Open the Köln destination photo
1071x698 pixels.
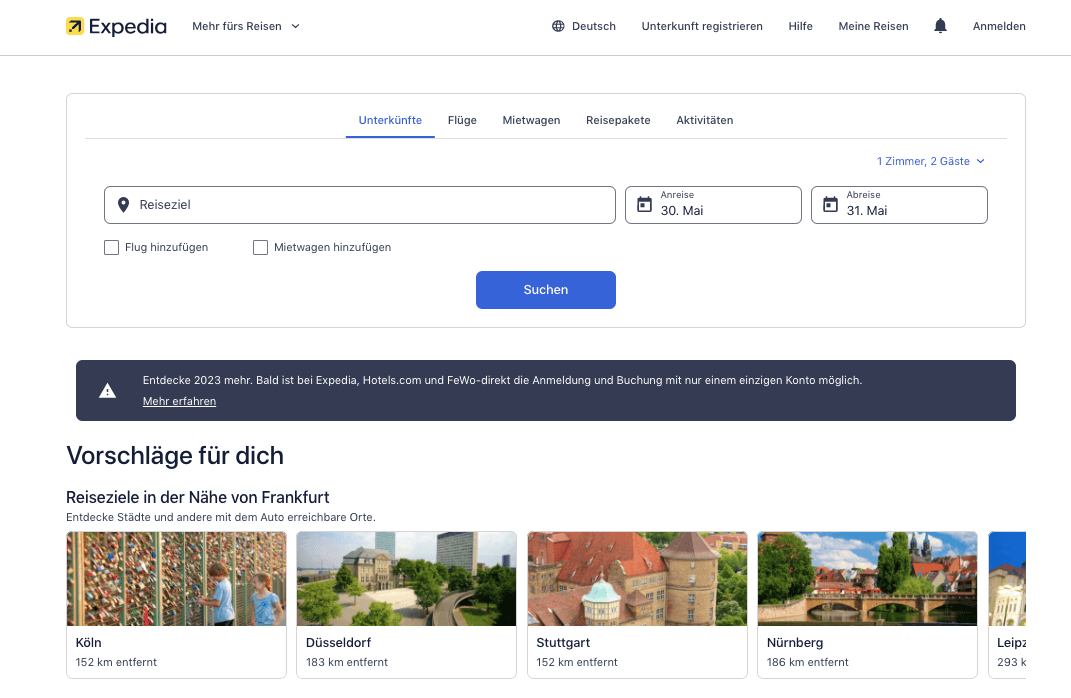point(176,578)
